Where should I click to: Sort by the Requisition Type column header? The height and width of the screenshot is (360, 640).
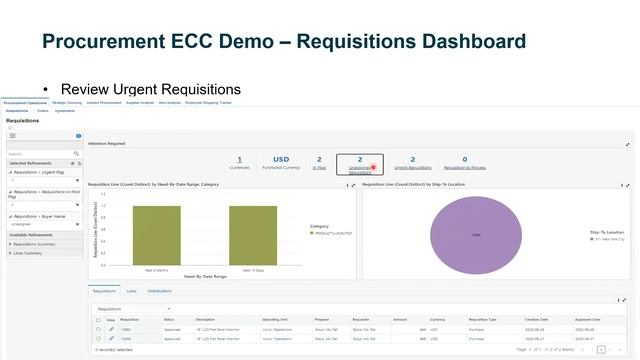tap(482, 320)
